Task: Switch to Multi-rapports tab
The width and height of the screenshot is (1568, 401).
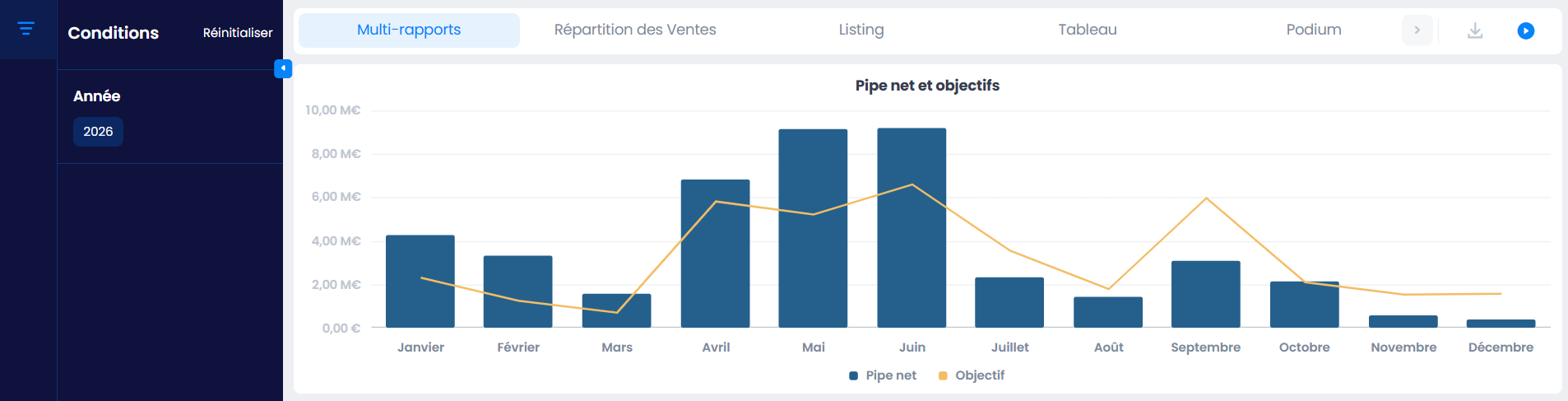Action: tap(409, 30)
